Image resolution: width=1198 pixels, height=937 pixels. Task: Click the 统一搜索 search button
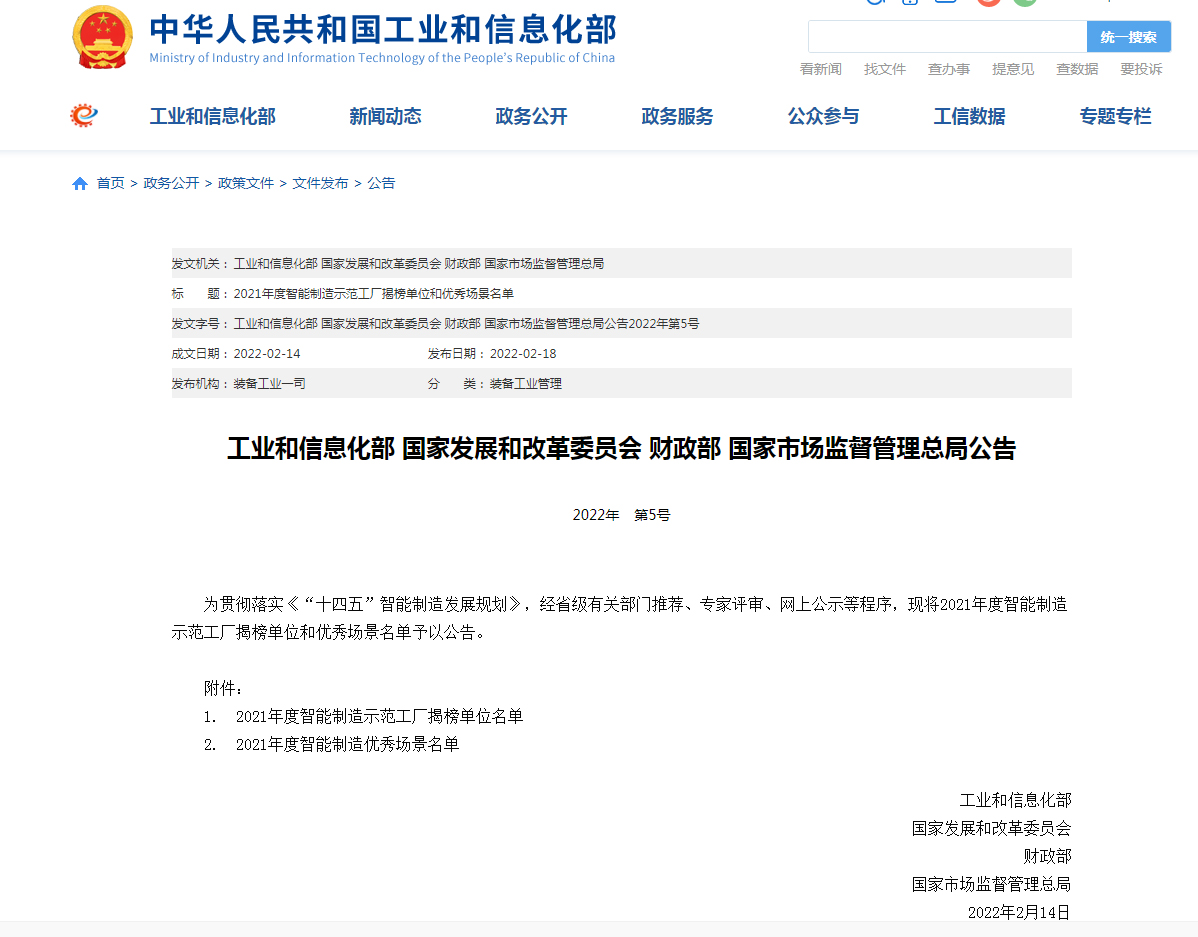(1128, 36)
